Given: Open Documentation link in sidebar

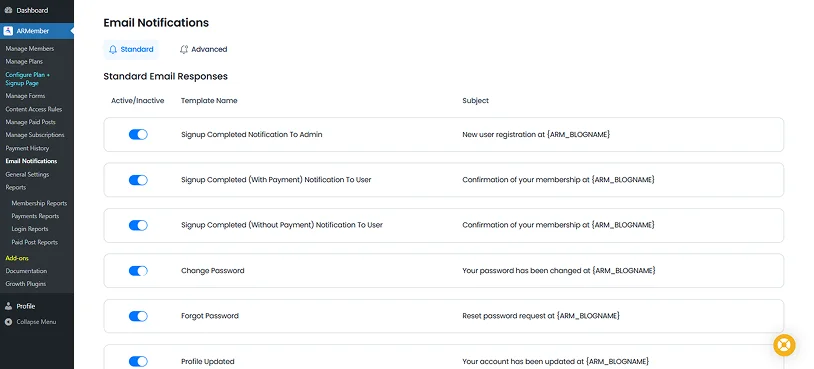Looking at the screenshot, I should click(x=26, y=271).
